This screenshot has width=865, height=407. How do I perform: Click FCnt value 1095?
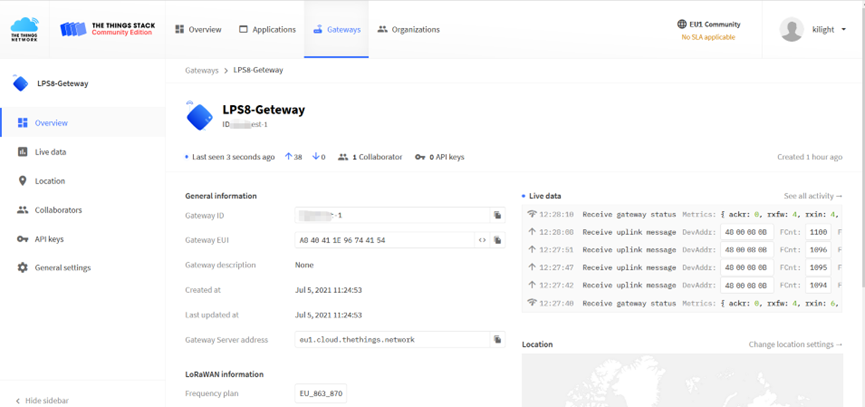[818, 267]
